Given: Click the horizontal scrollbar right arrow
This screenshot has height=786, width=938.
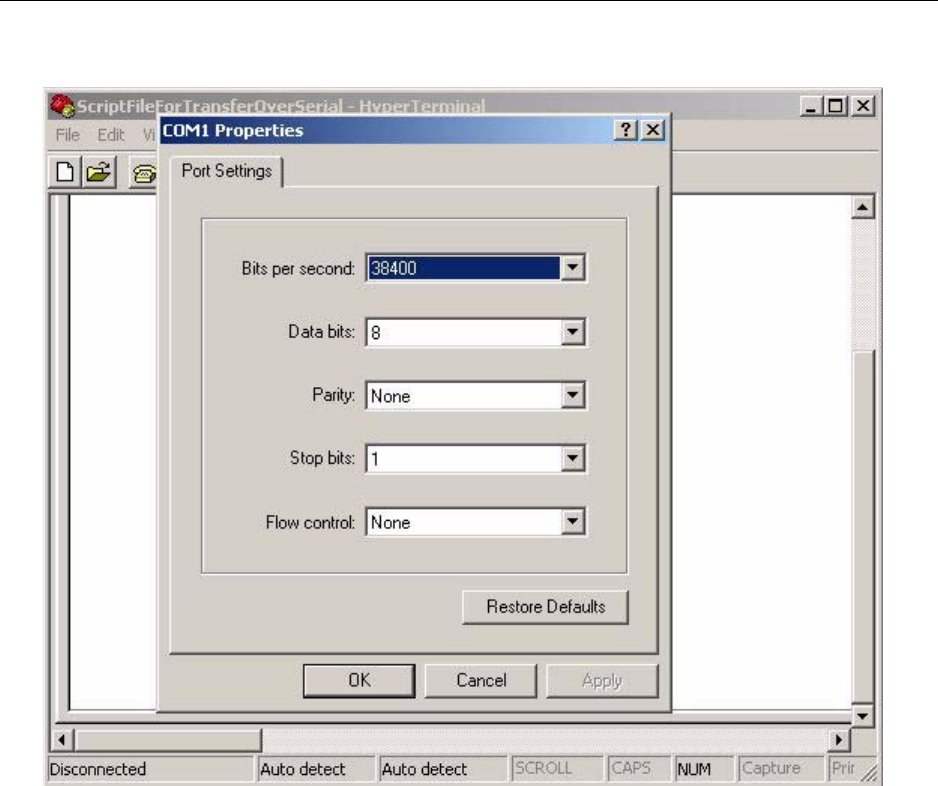Looking at the screenshot, I should 839,740.
